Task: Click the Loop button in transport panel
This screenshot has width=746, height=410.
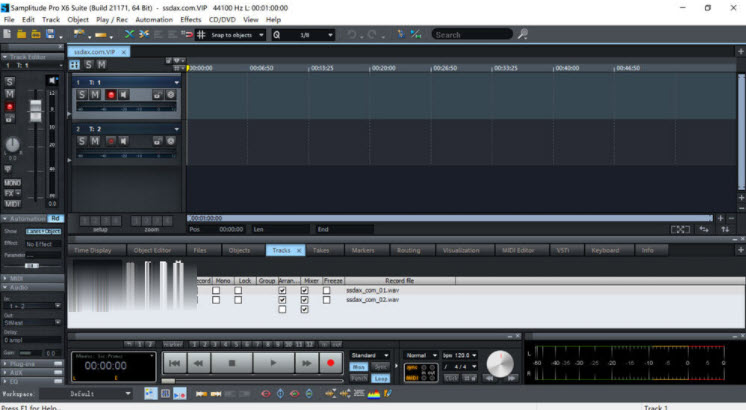Action: [381, 379]
